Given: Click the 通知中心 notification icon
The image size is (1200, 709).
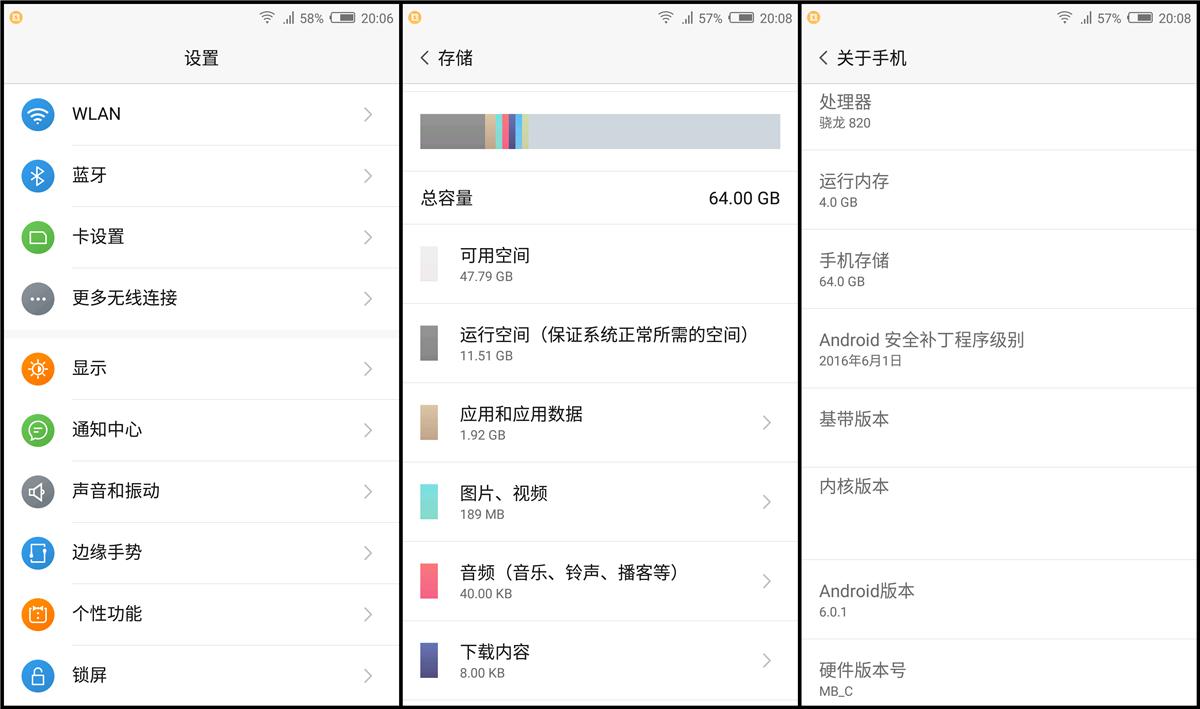Looking at the screenshot, I should 38,430.
